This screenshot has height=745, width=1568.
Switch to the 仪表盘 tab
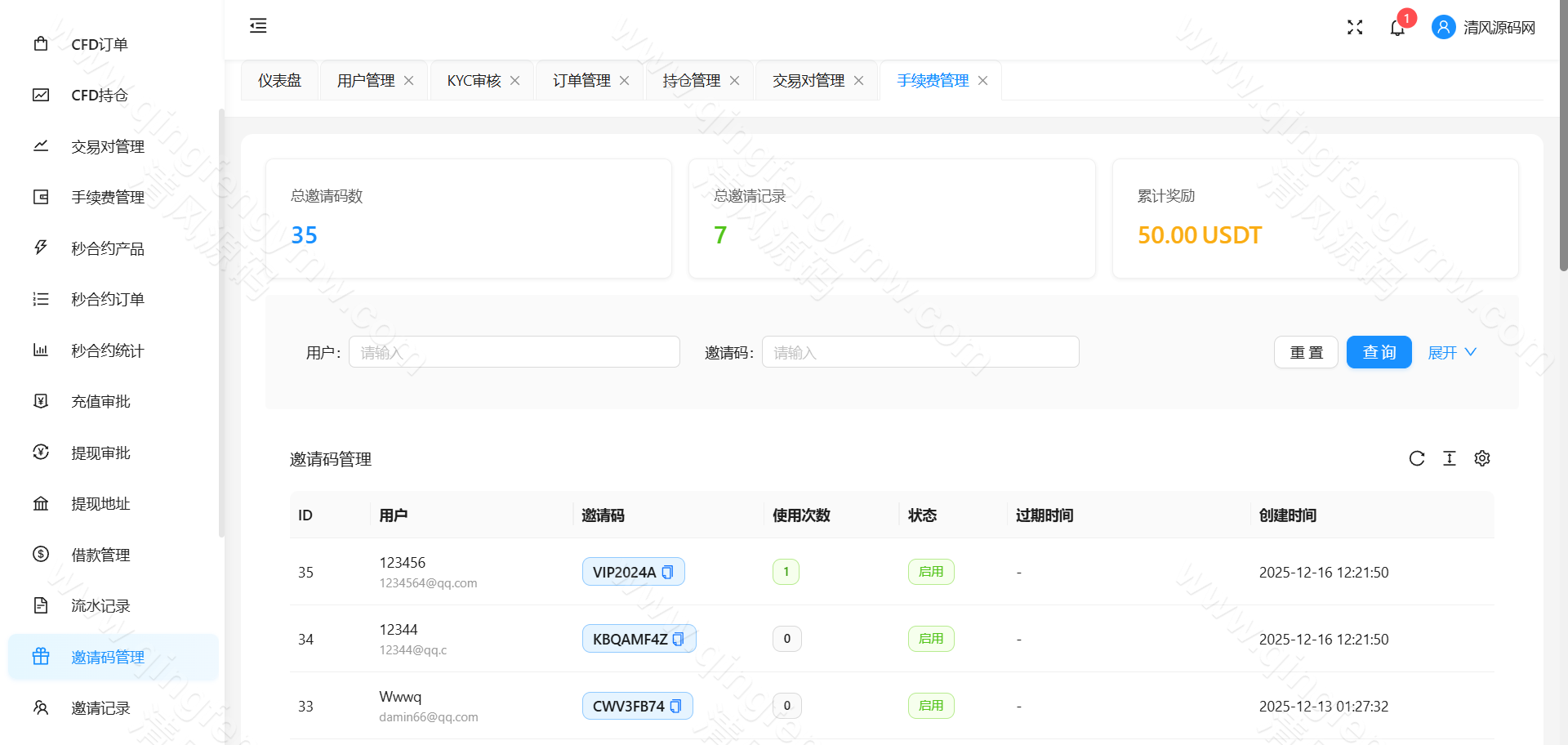click(279, 79)
